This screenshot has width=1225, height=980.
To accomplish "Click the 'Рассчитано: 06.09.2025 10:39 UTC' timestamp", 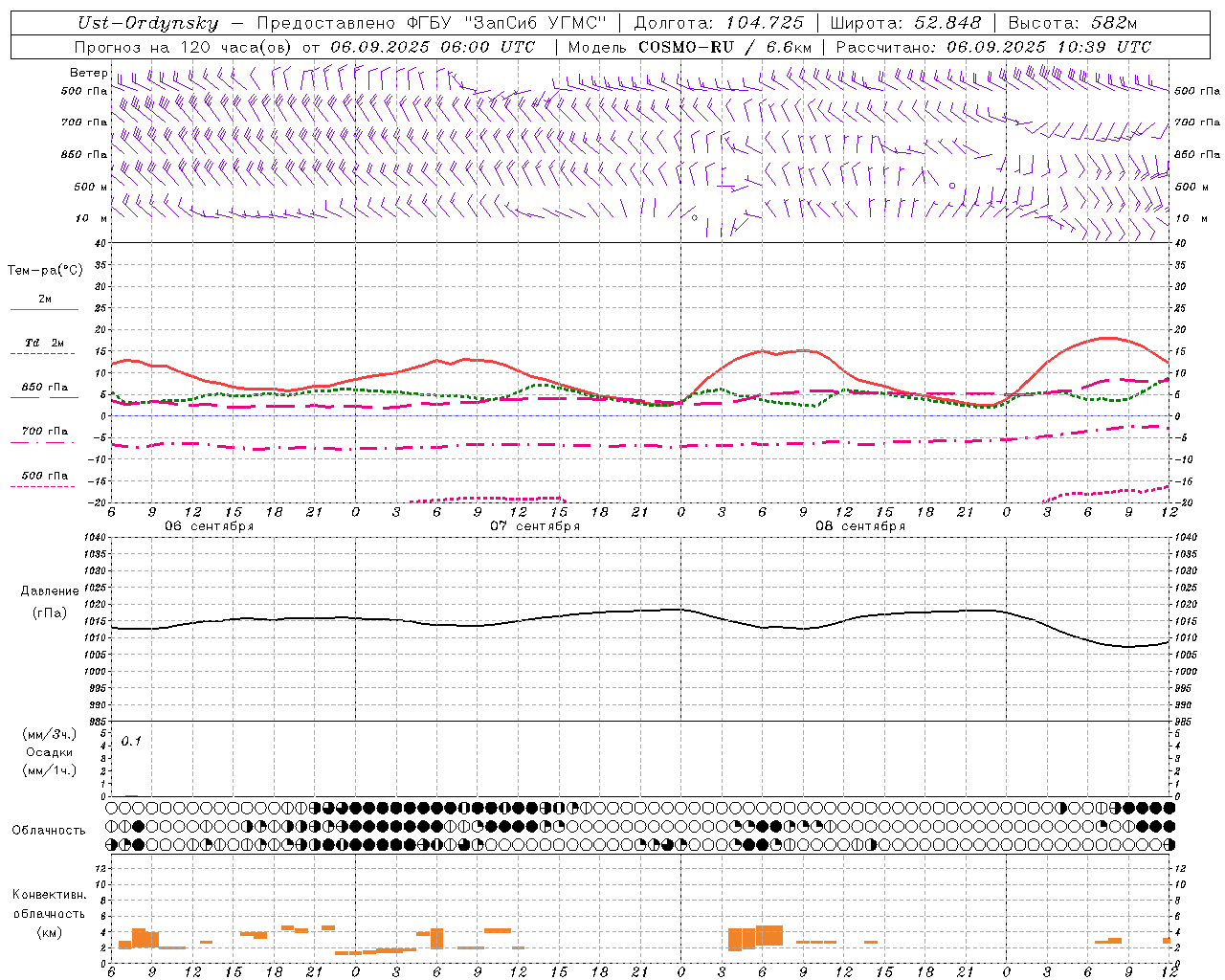I will [993, 47].
